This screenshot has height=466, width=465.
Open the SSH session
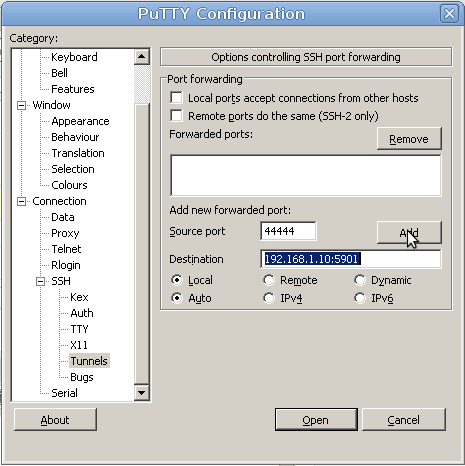pyautogui.click(x=316, y=420)
